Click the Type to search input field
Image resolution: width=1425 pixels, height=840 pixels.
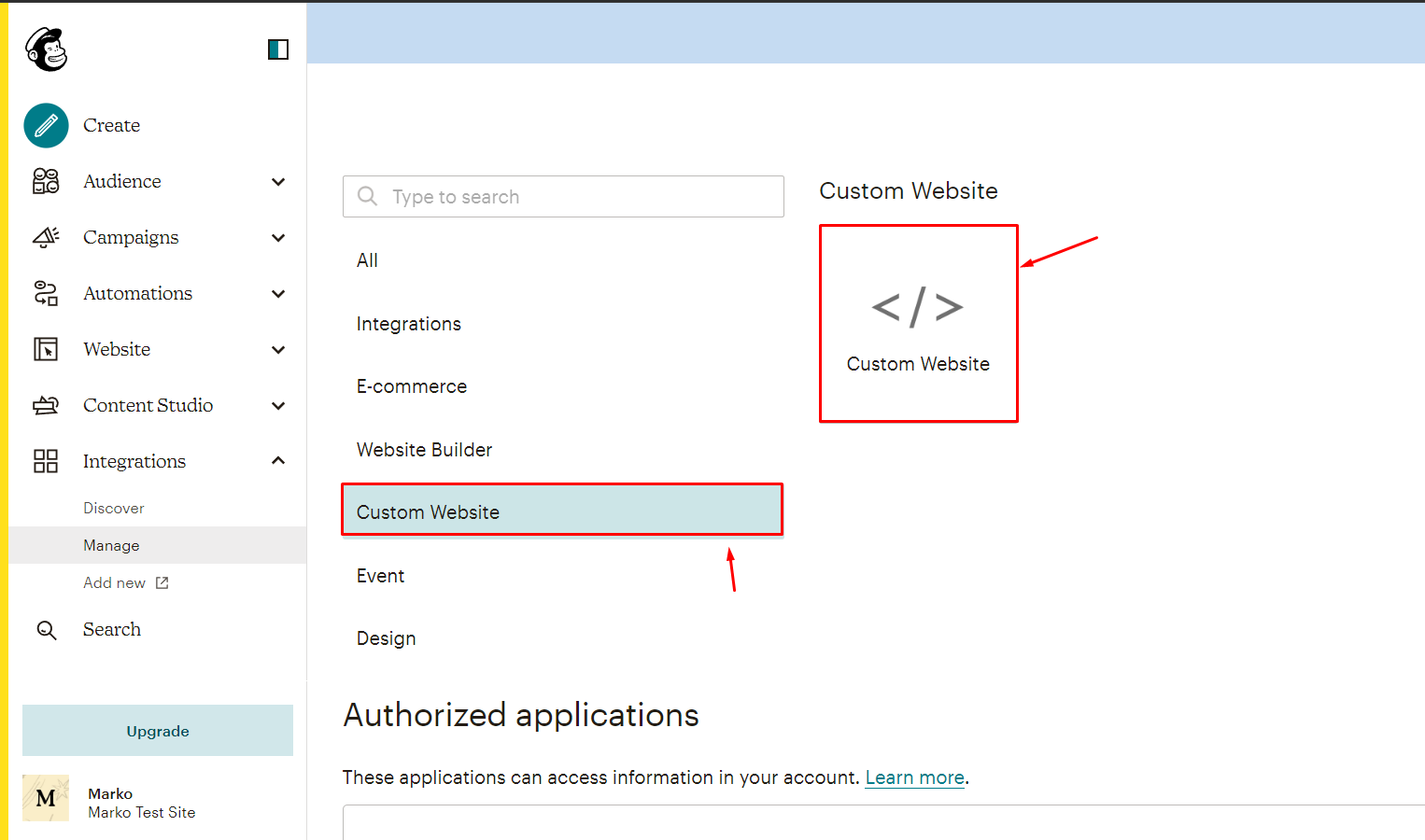563,196
